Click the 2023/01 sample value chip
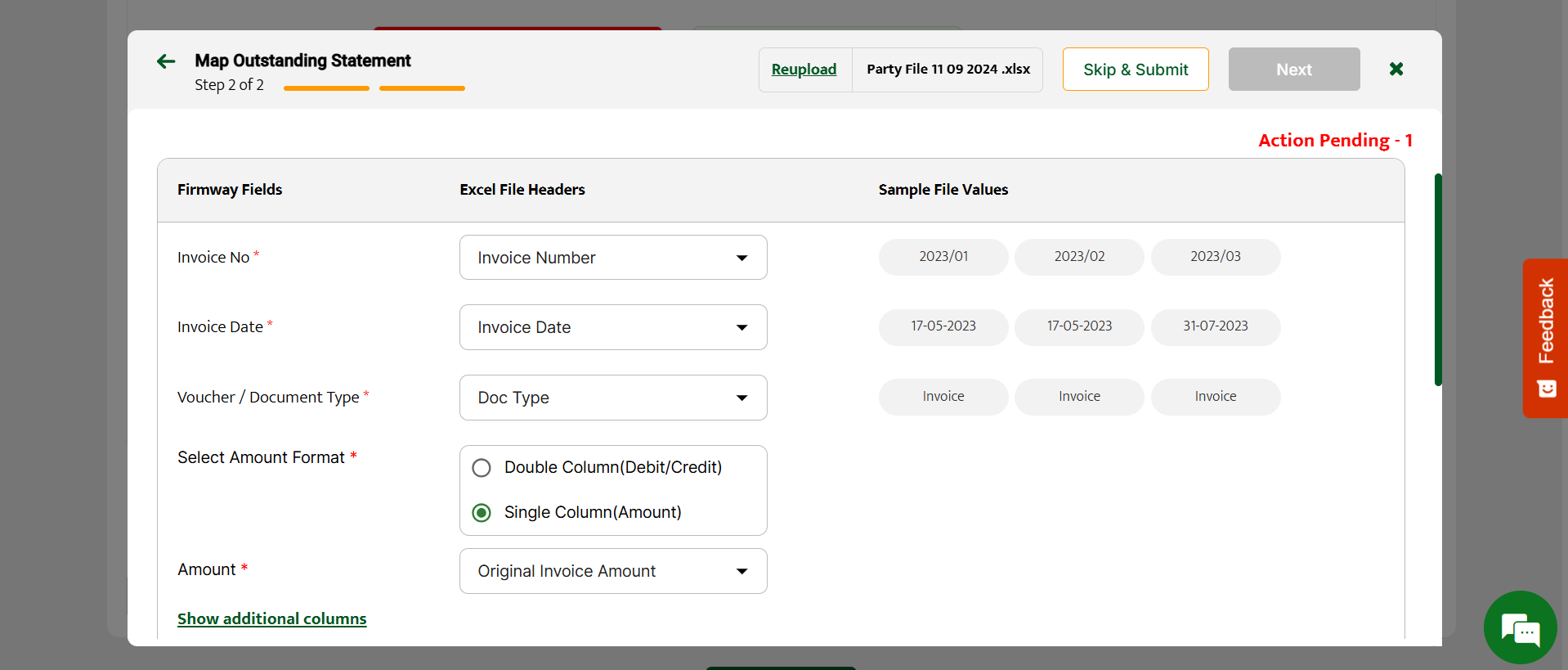This screenshot has width=1568, height=670. pyautogui.click(x=943, y=257)
